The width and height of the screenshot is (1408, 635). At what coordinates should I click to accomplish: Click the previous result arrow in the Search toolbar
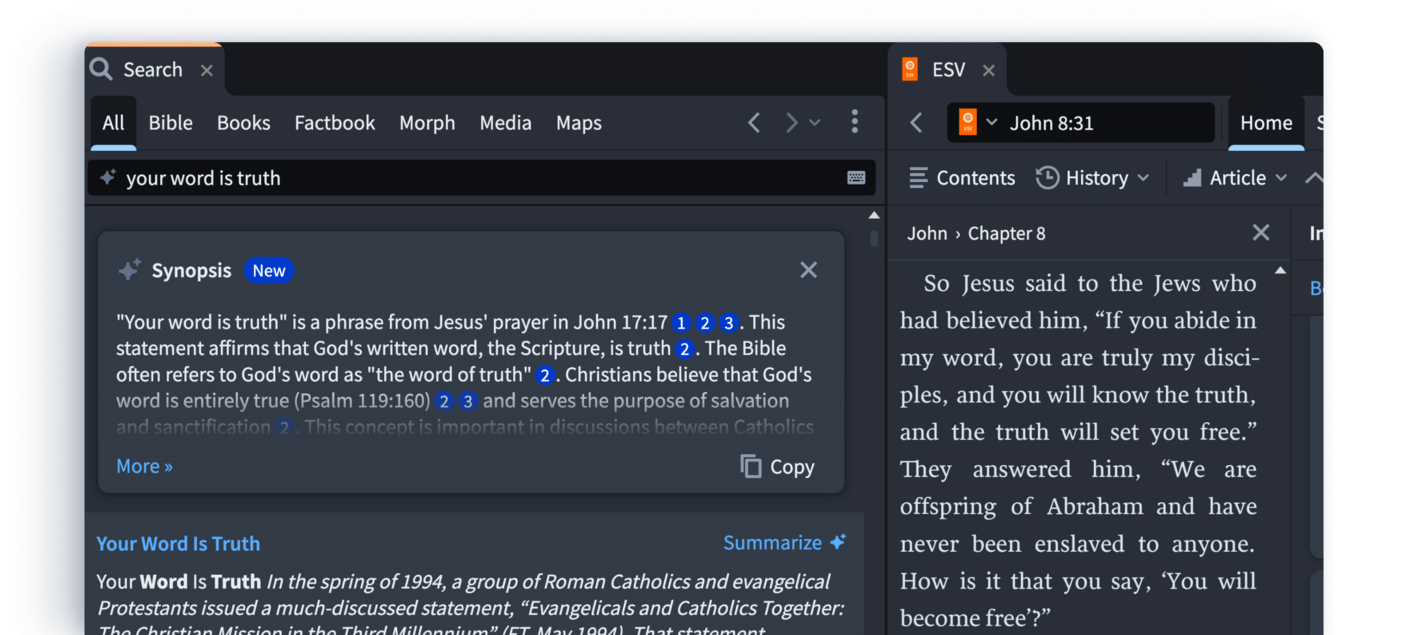pyautogui.click(x=754, y=122)
